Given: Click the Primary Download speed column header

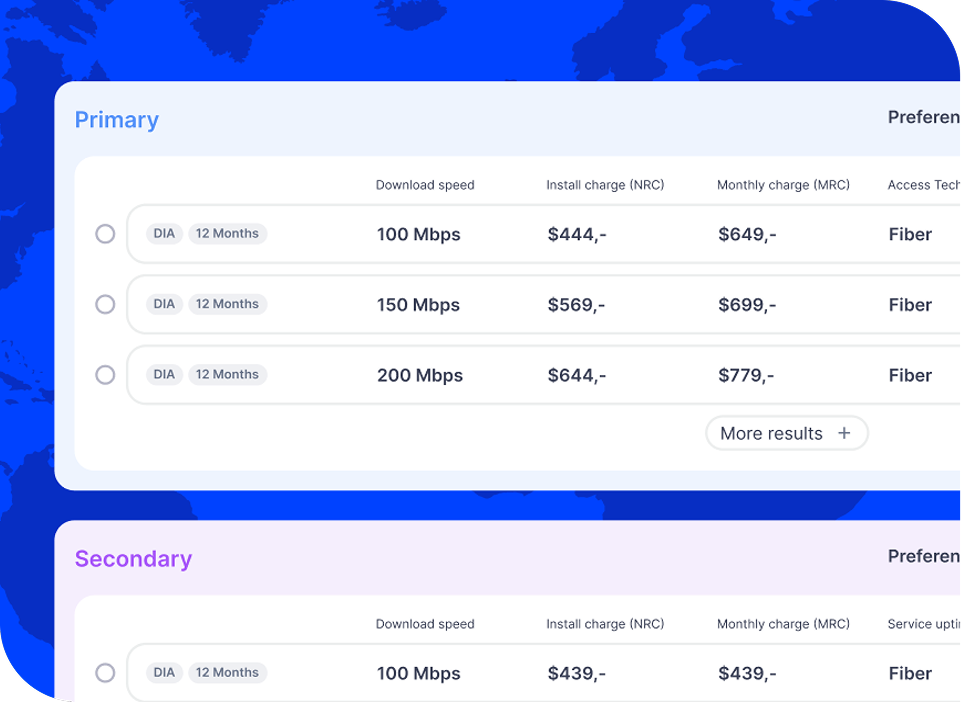Looking at the screenshot, I should (x=425, y=185).
